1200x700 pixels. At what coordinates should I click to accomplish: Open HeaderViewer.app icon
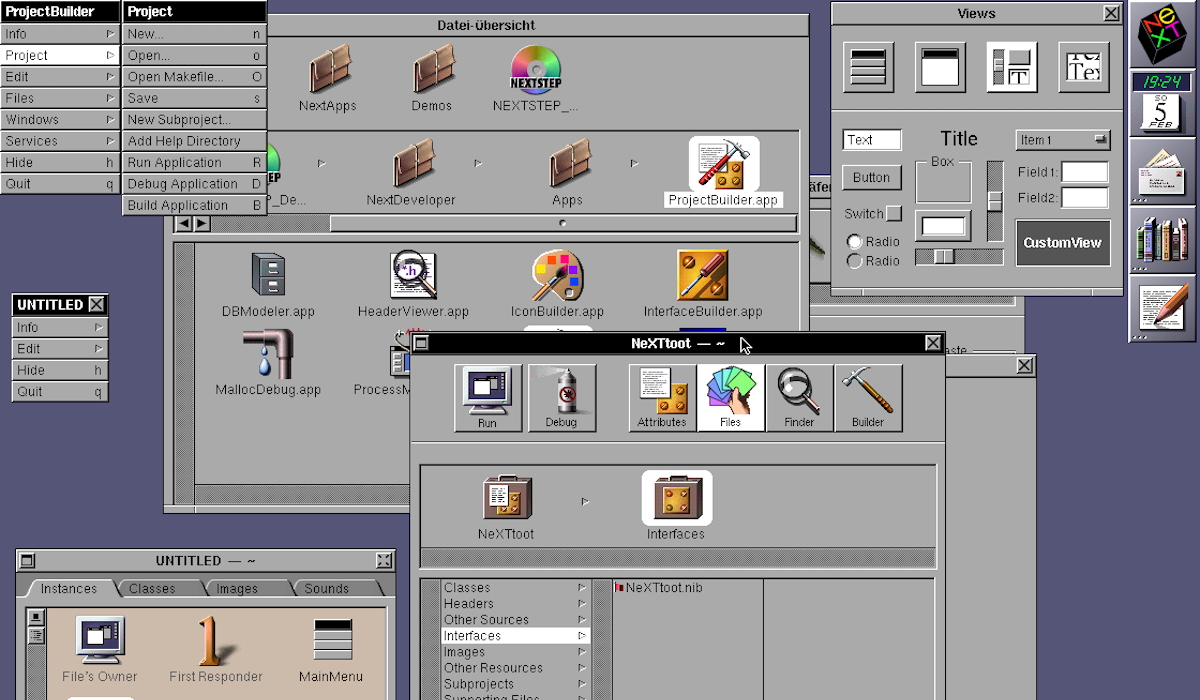point(414,276)
